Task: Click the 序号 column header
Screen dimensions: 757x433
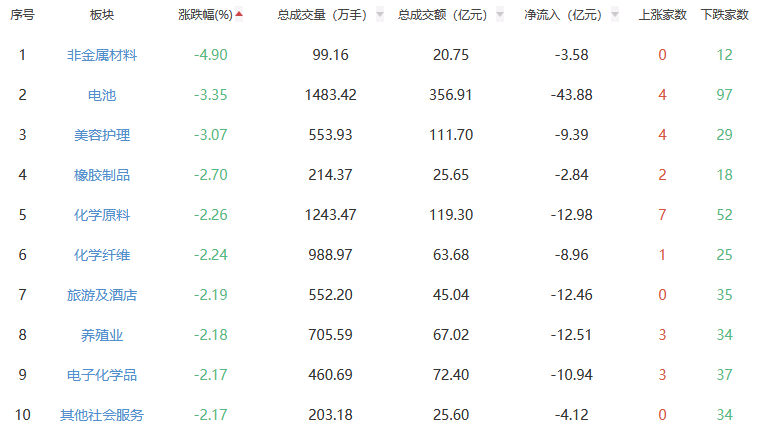Action: coord(22,15)
